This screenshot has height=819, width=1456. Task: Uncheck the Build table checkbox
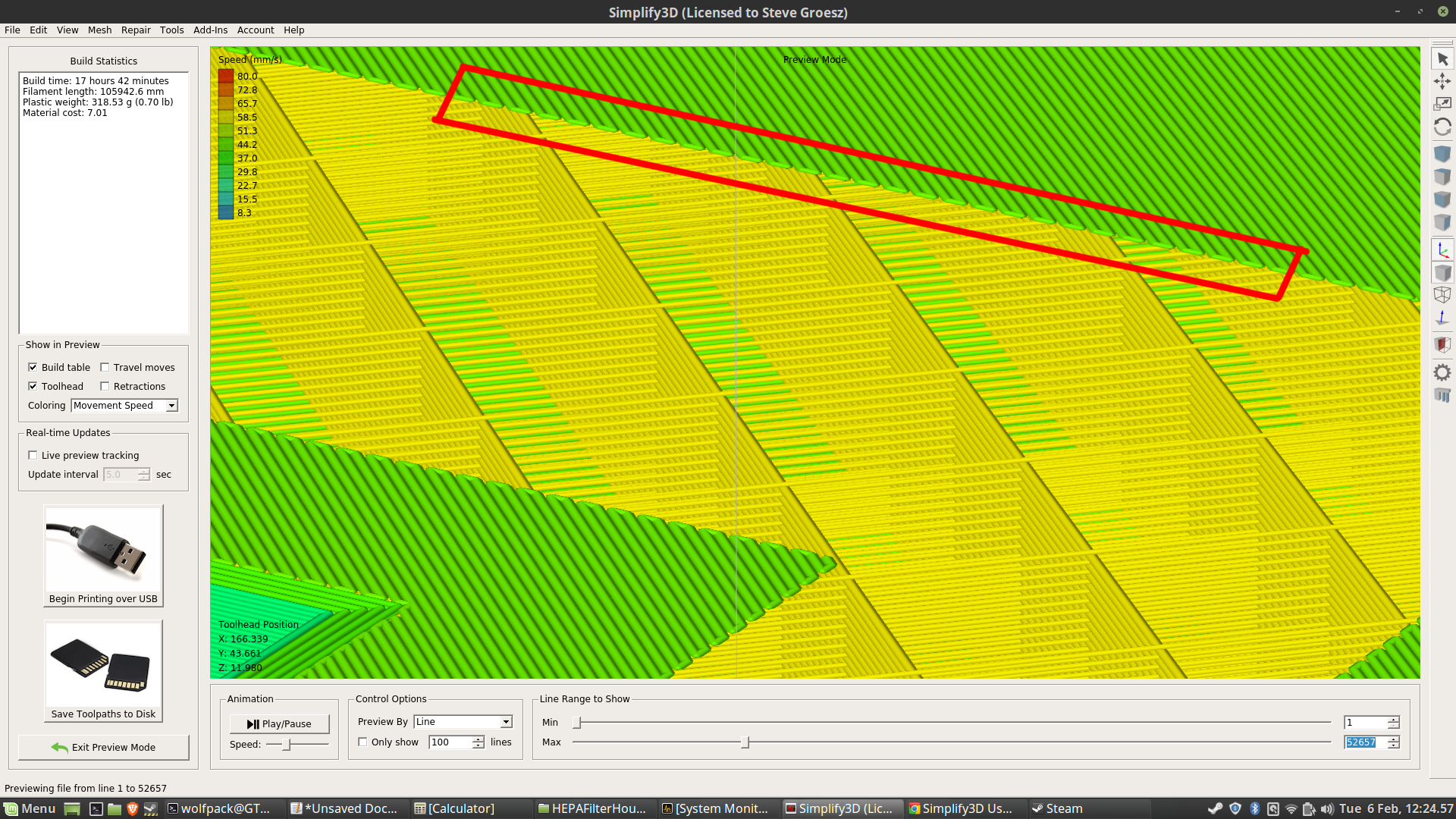click(33, 367)
